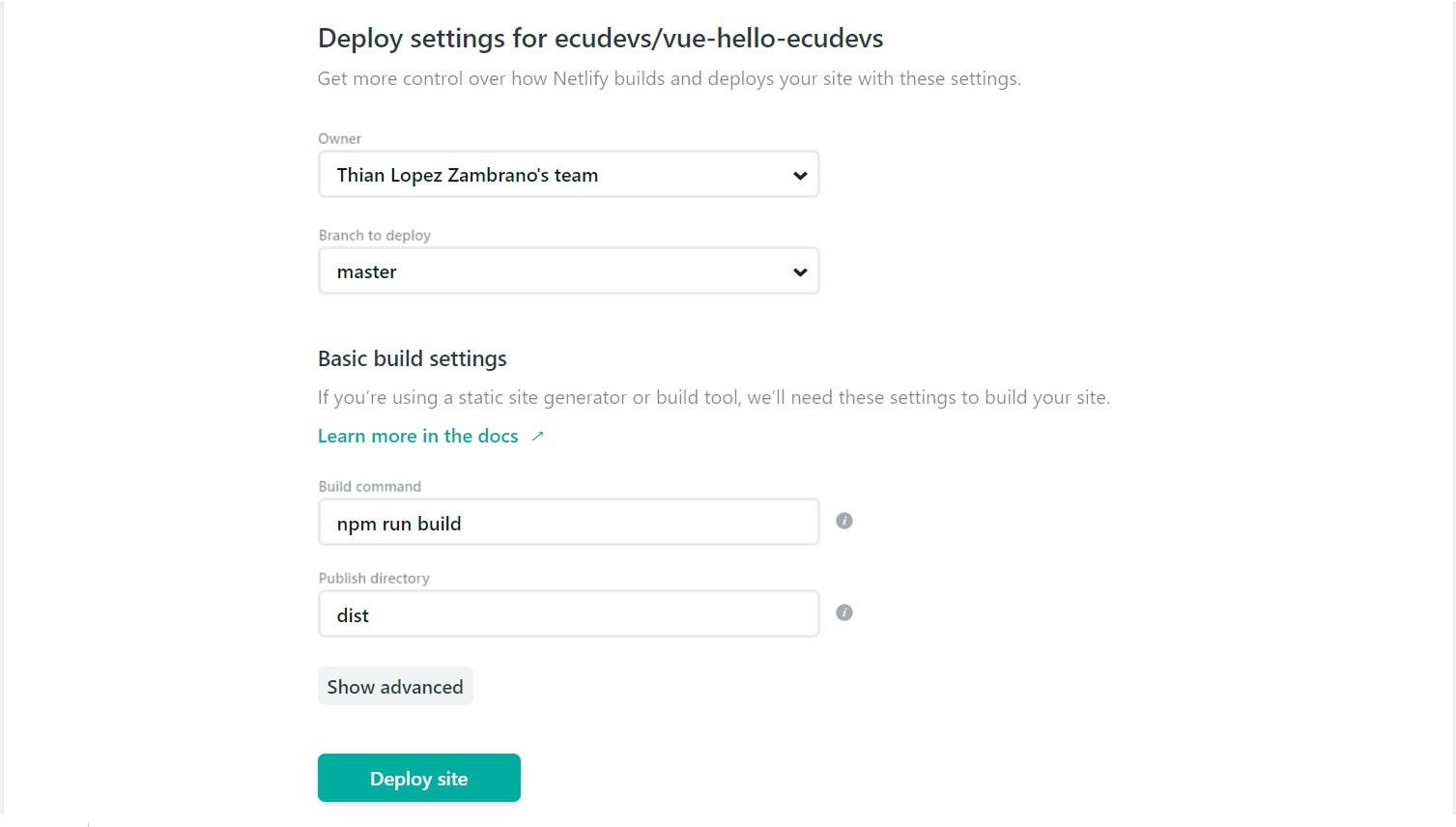Click the Show advanced button

tap(395, 686)
